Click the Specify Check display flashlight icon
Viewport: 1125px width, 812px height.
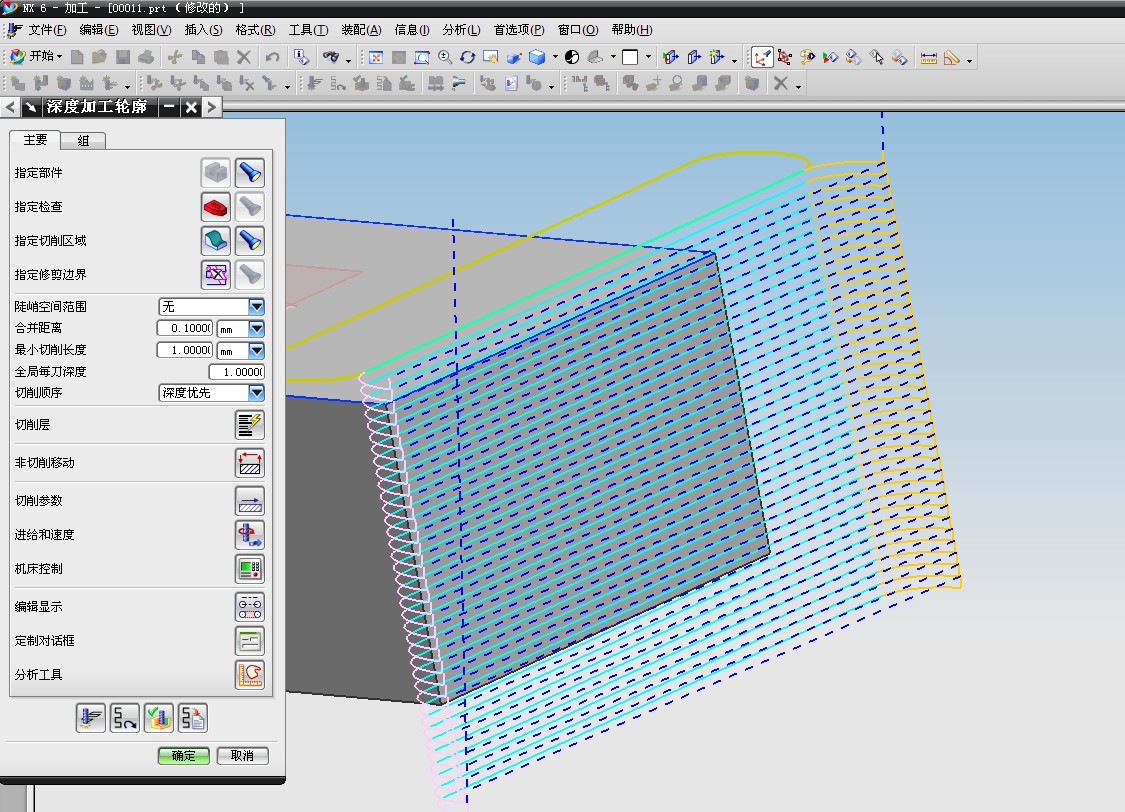(250, 207)
